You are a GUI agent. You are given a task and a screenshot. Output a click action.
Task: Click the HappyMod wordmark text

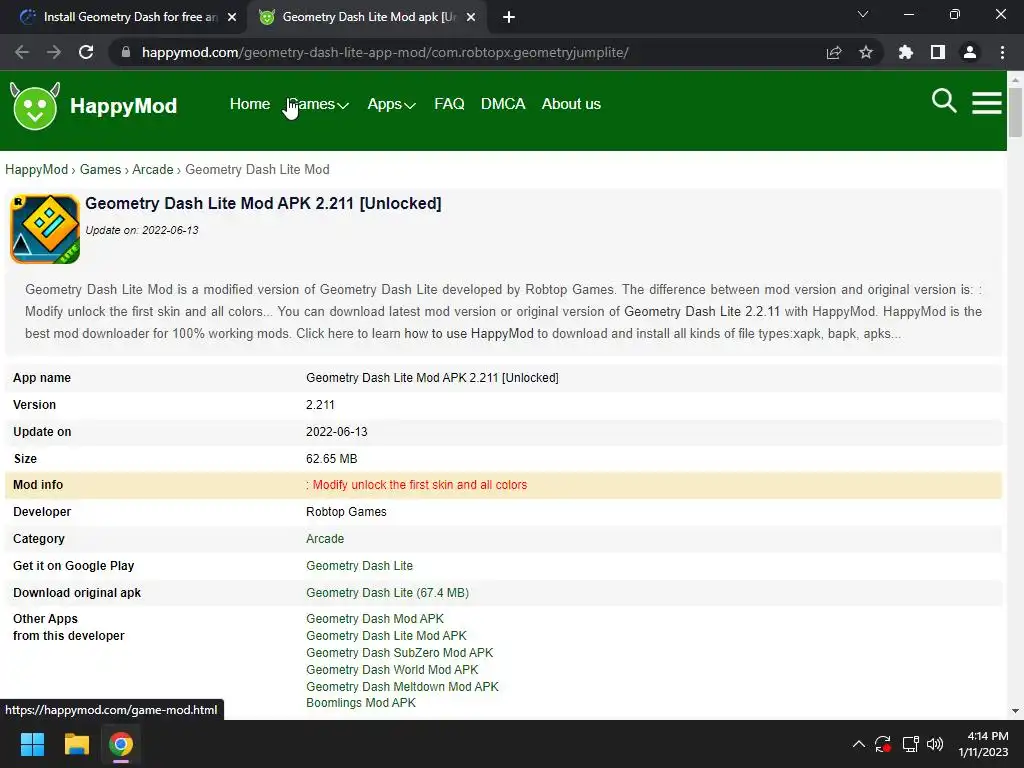click(x=123, y=106)
